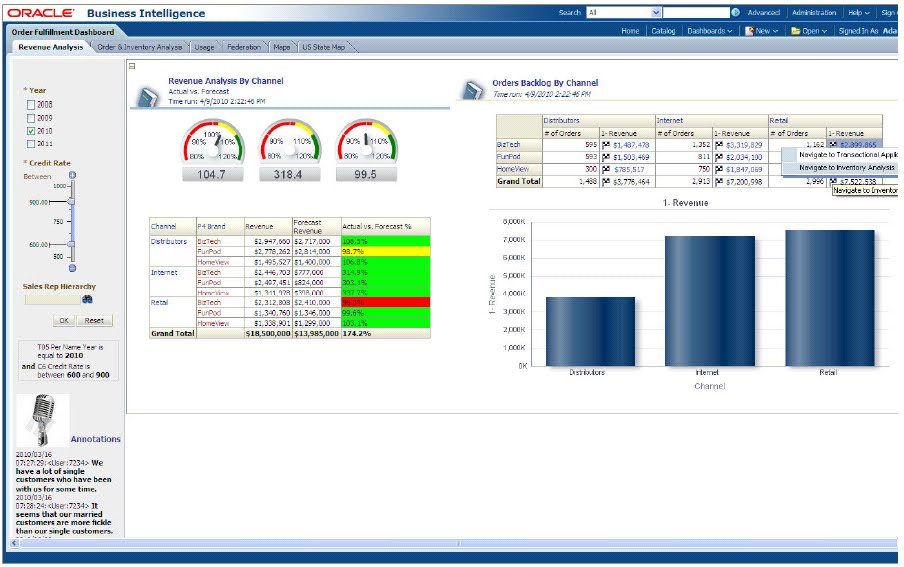Image resolution: width=904 pixels, height=567 pixels.
Task: Click the flag icon next to $7,200,998
Action: pyautogui.click(x=719, y=182)
